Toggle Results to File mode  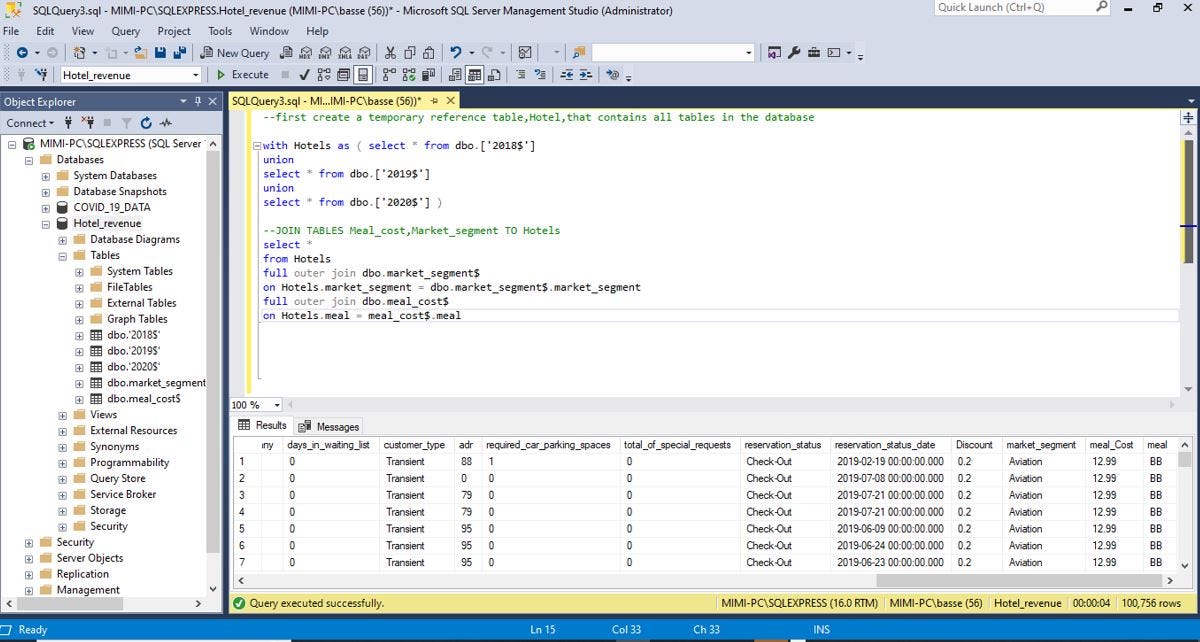[493, 74]
